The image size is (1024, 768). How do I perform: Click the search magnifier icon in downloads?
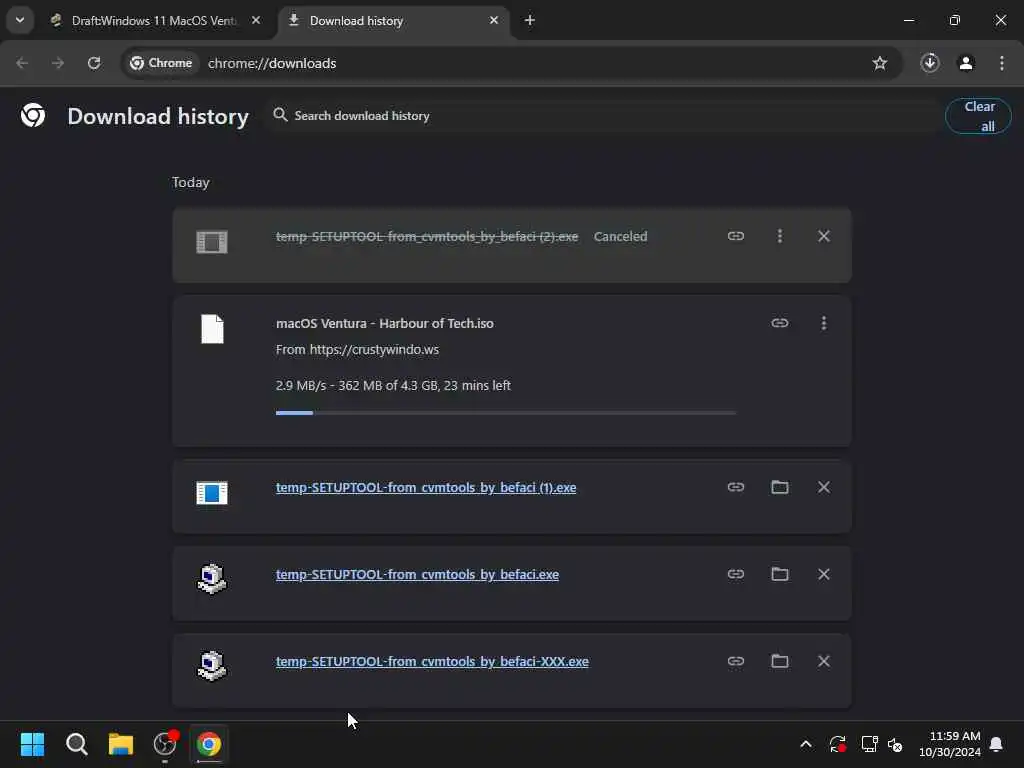click(x=280, y=115)
